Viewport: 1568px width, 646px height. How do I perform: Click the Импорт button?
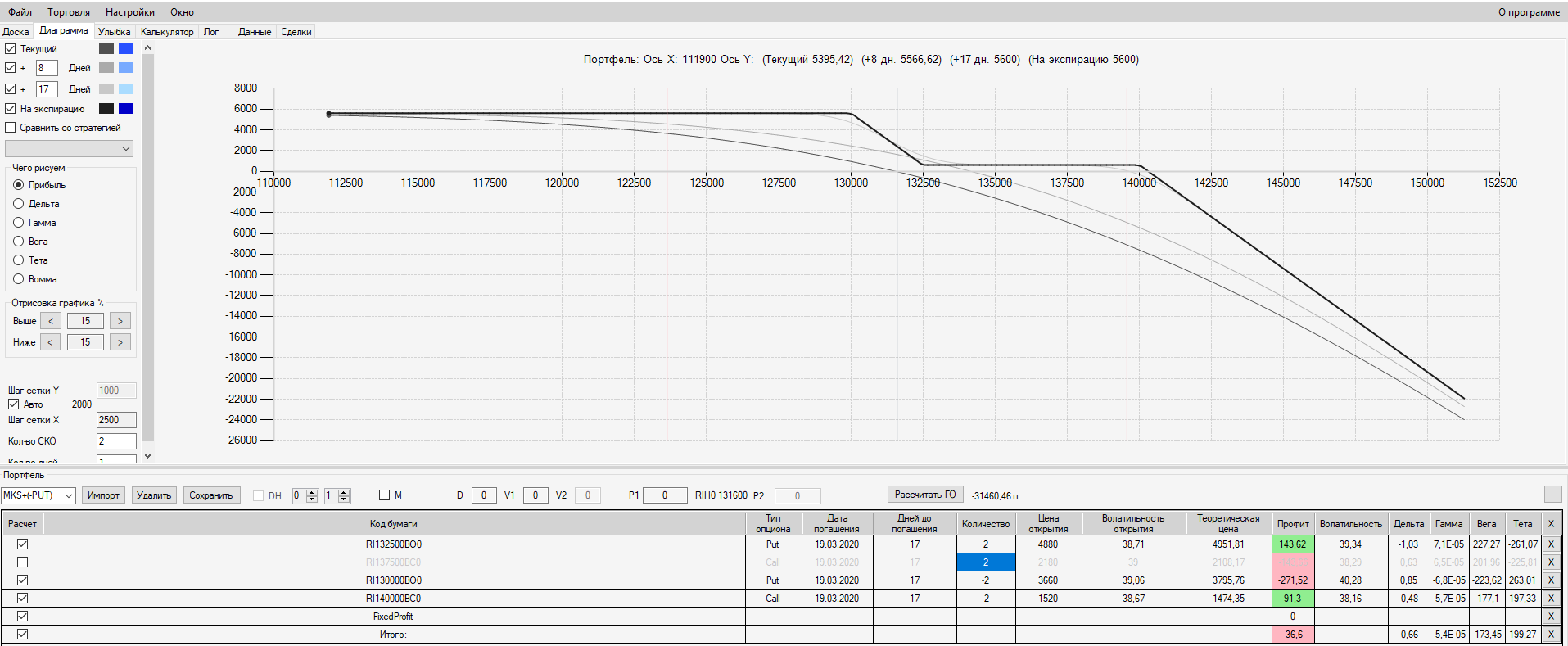[103, 495]
